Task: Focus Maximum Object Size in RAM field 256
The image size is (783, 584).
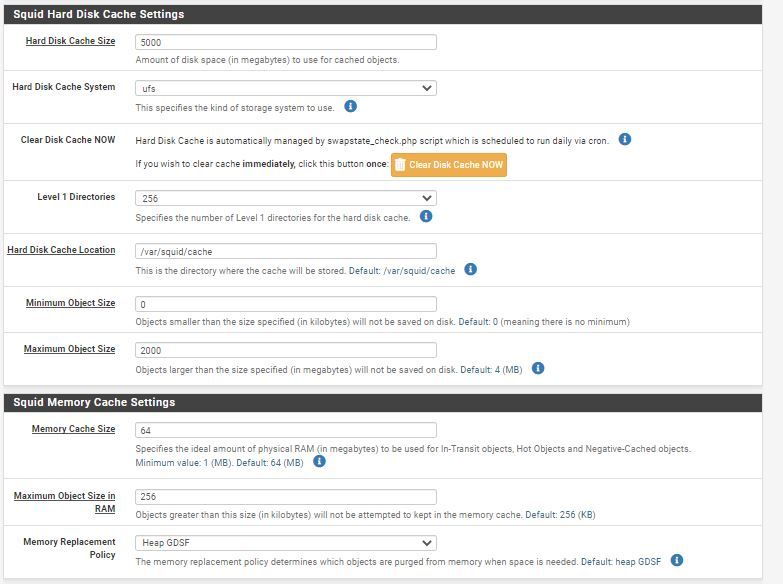Action: click(x=286, y=497)
